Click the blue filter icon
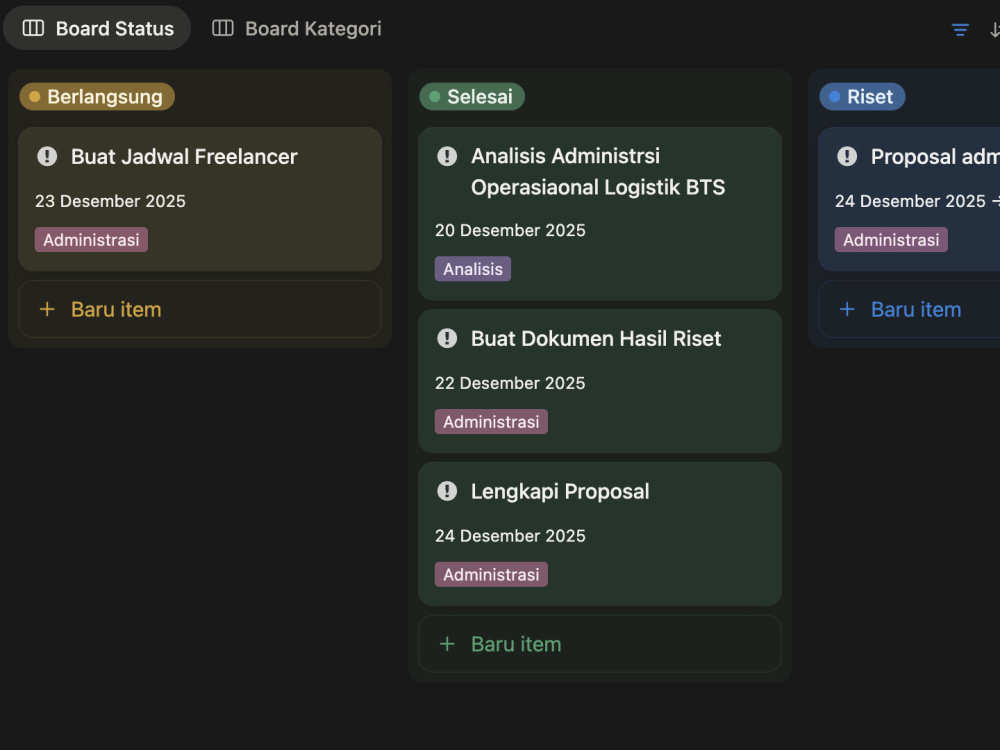1000x750 pixels. point(960,29)
